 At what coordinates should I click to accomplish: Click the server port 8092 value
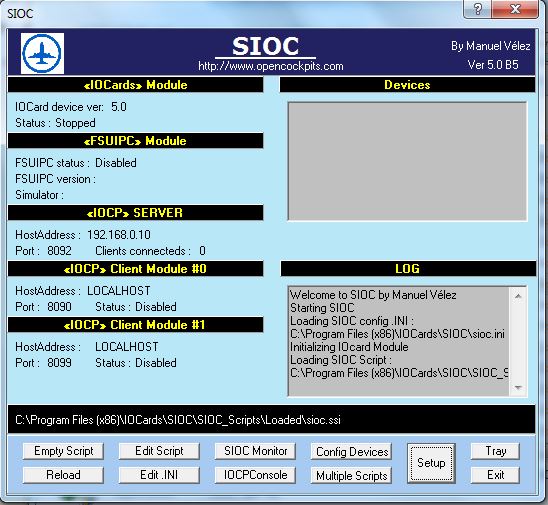59,251
